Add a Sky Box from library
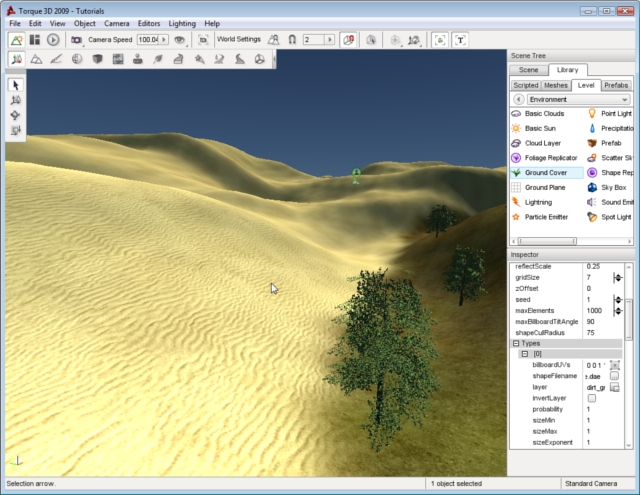Viewport: 640px width, 495px height. pyautogui.click(x=612, y=187)
